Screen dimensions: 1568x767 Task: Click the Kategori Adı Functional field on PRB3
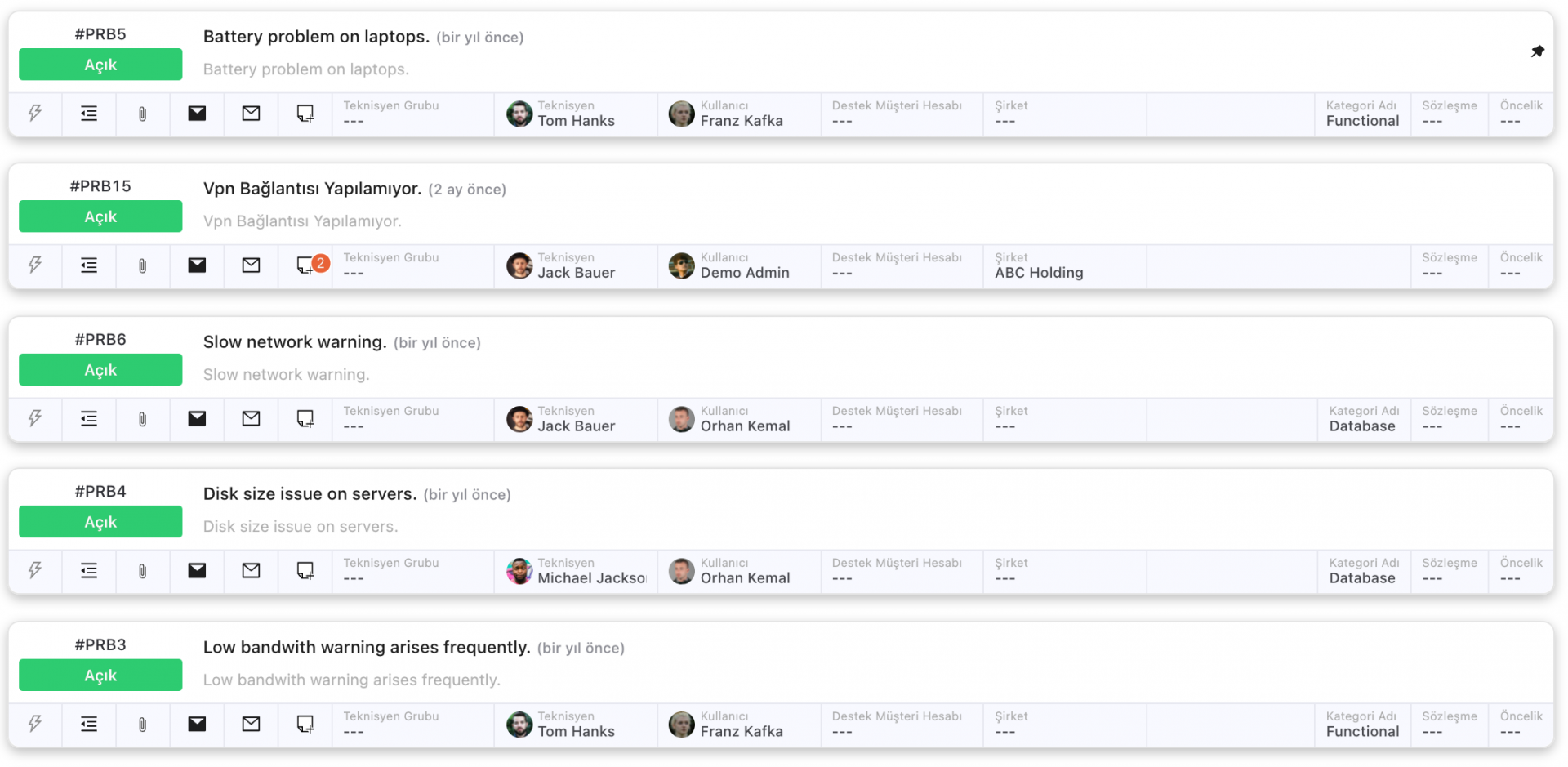1362,724
